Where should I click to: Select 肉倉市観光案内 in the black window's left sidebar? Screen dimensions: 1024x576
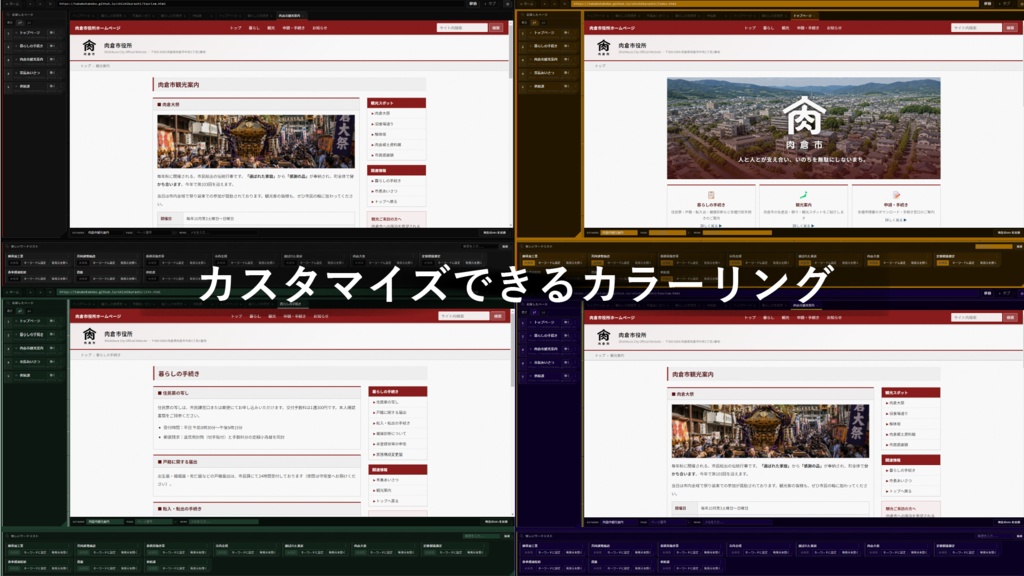pyautogui.click(x=31, y=59)
